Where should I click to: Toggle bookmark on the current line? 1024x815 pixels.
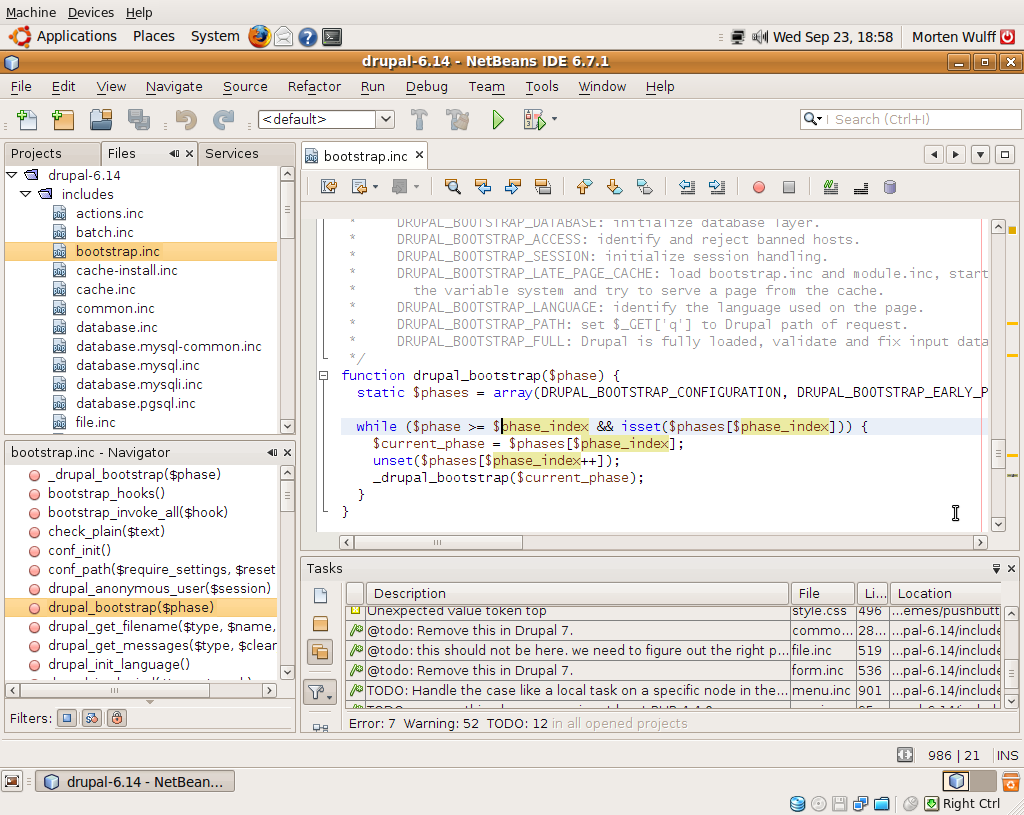click(x=645, y=187)
